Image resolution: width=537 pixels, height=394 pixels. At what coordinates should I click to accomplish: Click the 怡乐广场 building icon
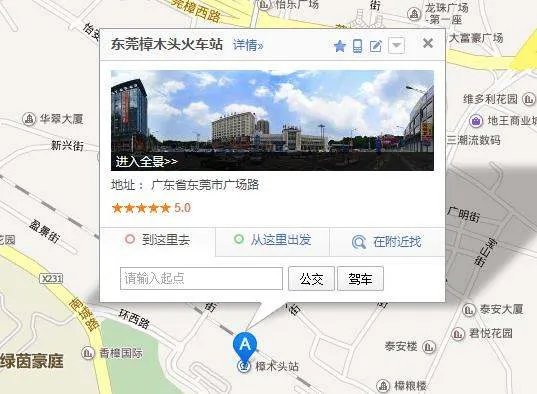point(264,4)
